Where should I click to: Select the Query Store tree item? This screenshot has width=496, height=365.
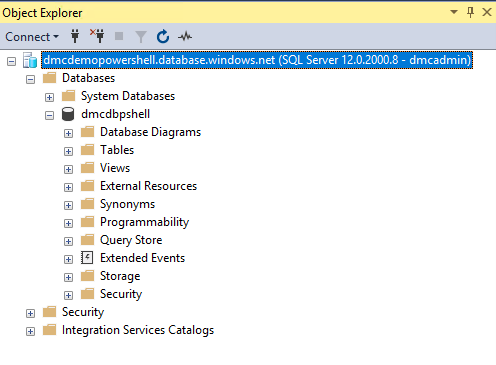pos(131,240)
